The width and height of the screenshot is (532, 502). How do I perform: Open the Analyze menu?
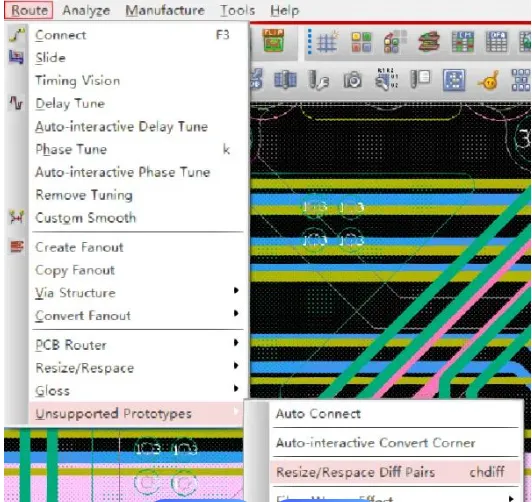click(x=86, y=10)
